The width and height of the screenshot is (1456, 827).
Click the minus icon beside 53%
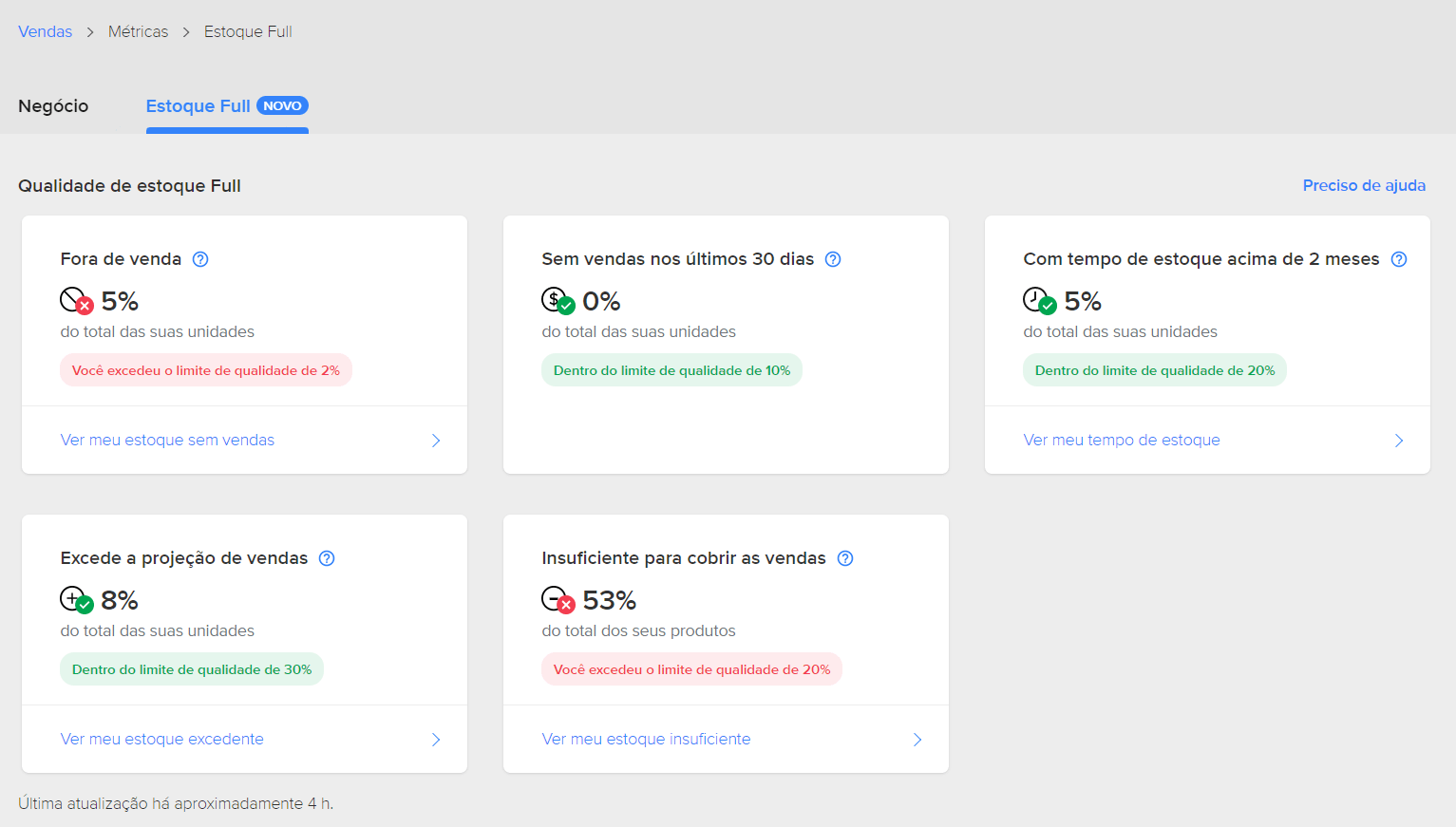(558, 600)
